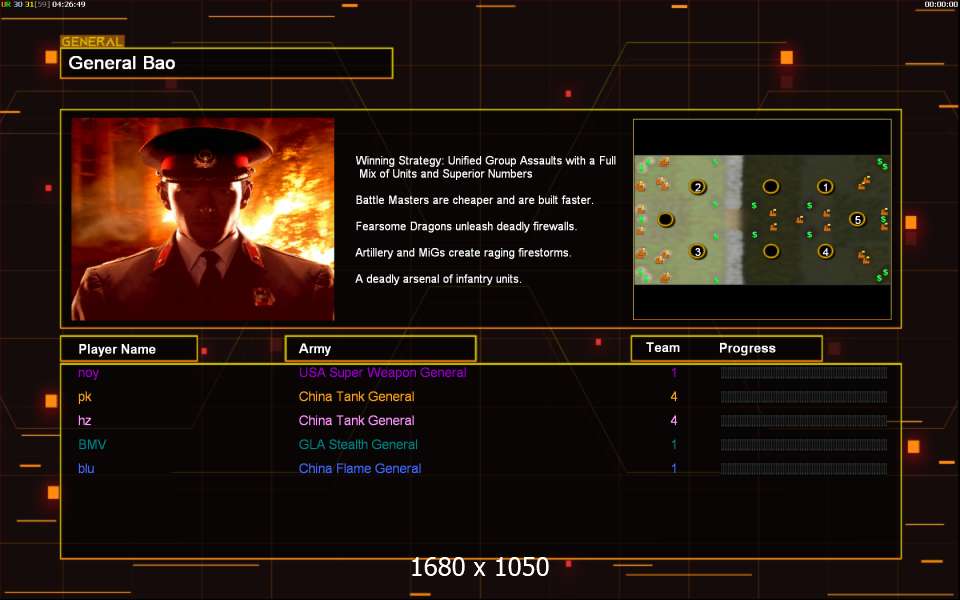Click the solid black start marker on minimap
Screen dimensions: 960x600
tap(666, 219)
